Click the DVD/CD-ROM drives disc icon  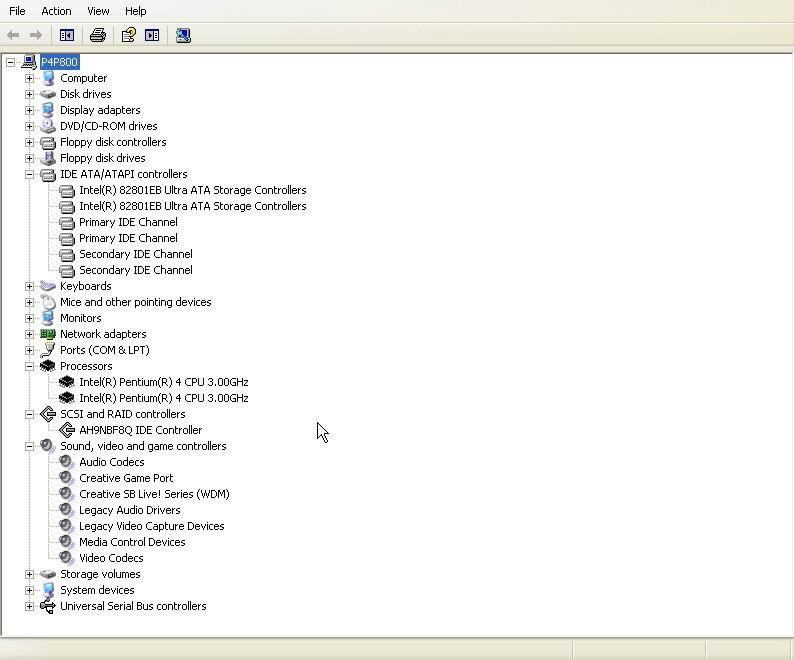click(x=48, y=126)
